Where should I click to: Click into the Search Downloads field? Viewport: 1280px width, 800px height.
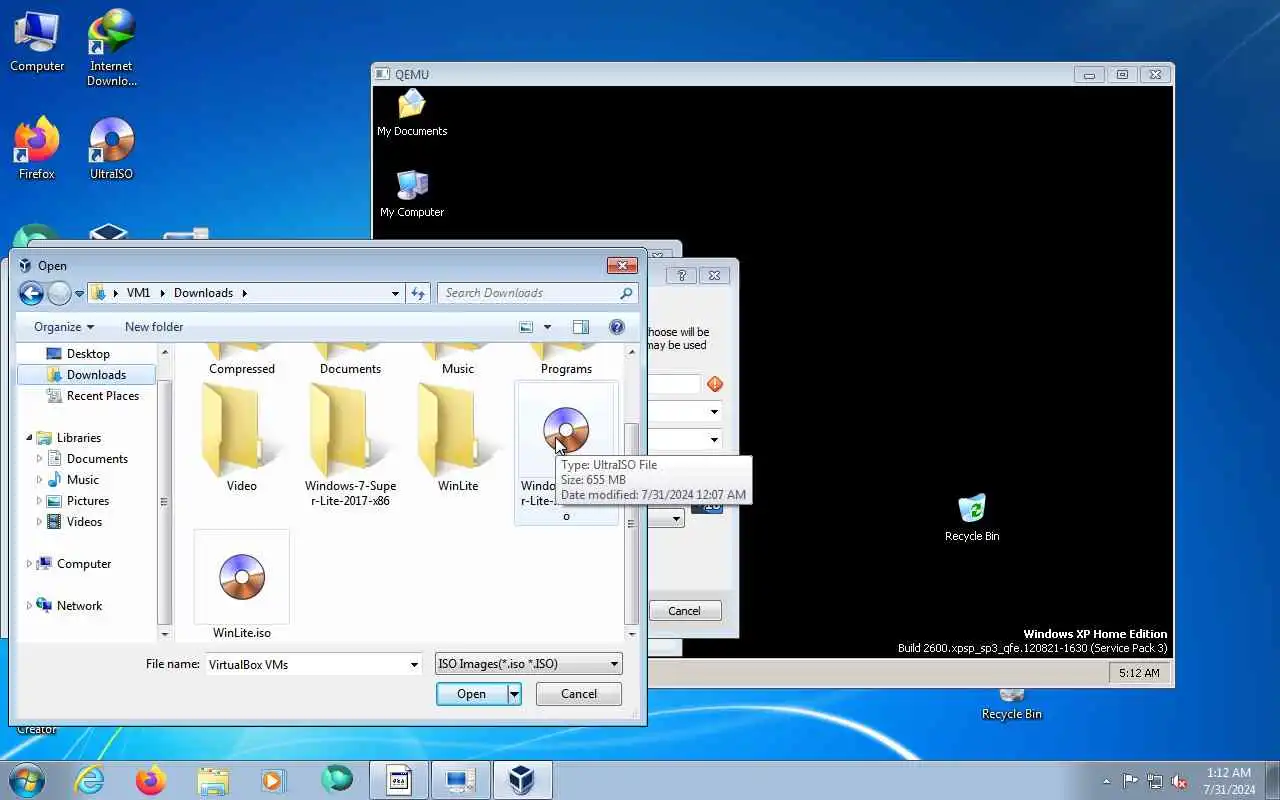coord(527,293)
